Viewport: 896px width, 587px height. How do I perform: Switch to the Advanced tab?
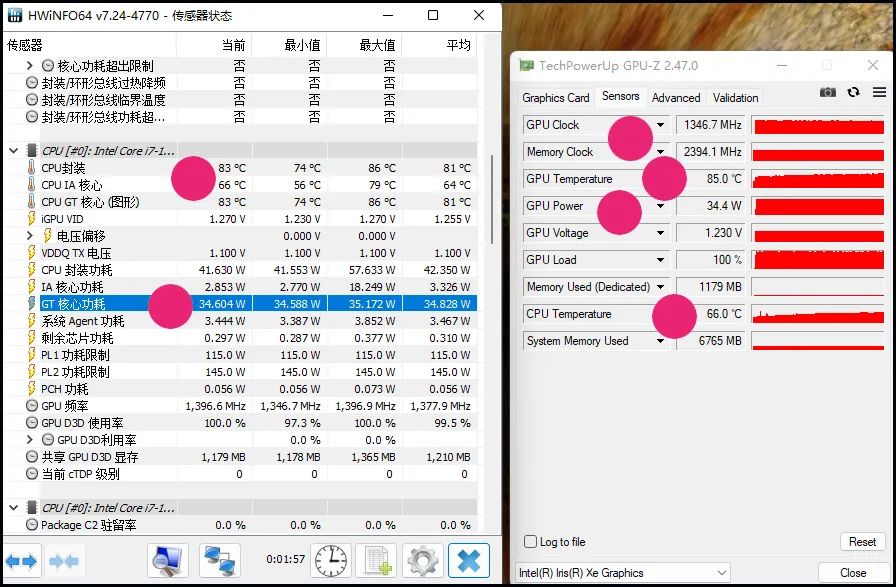click(676, 97)
